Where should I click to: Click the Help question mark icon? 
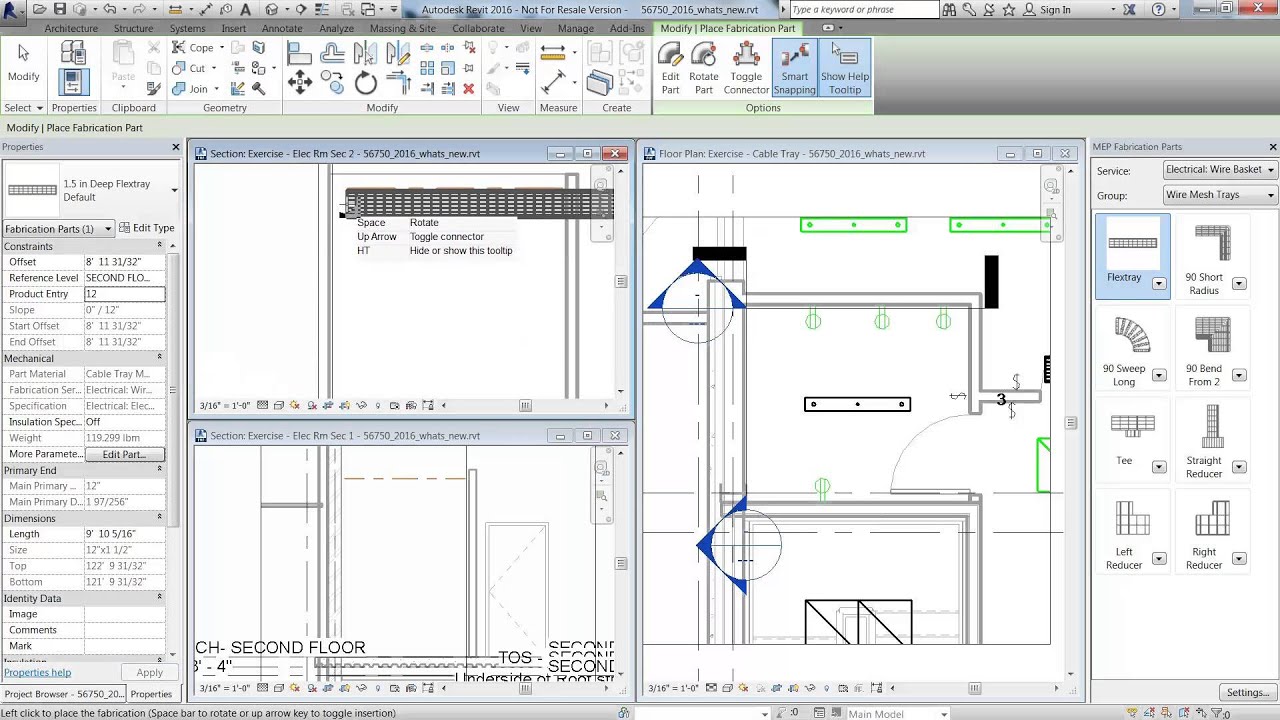pos(1159,10)
